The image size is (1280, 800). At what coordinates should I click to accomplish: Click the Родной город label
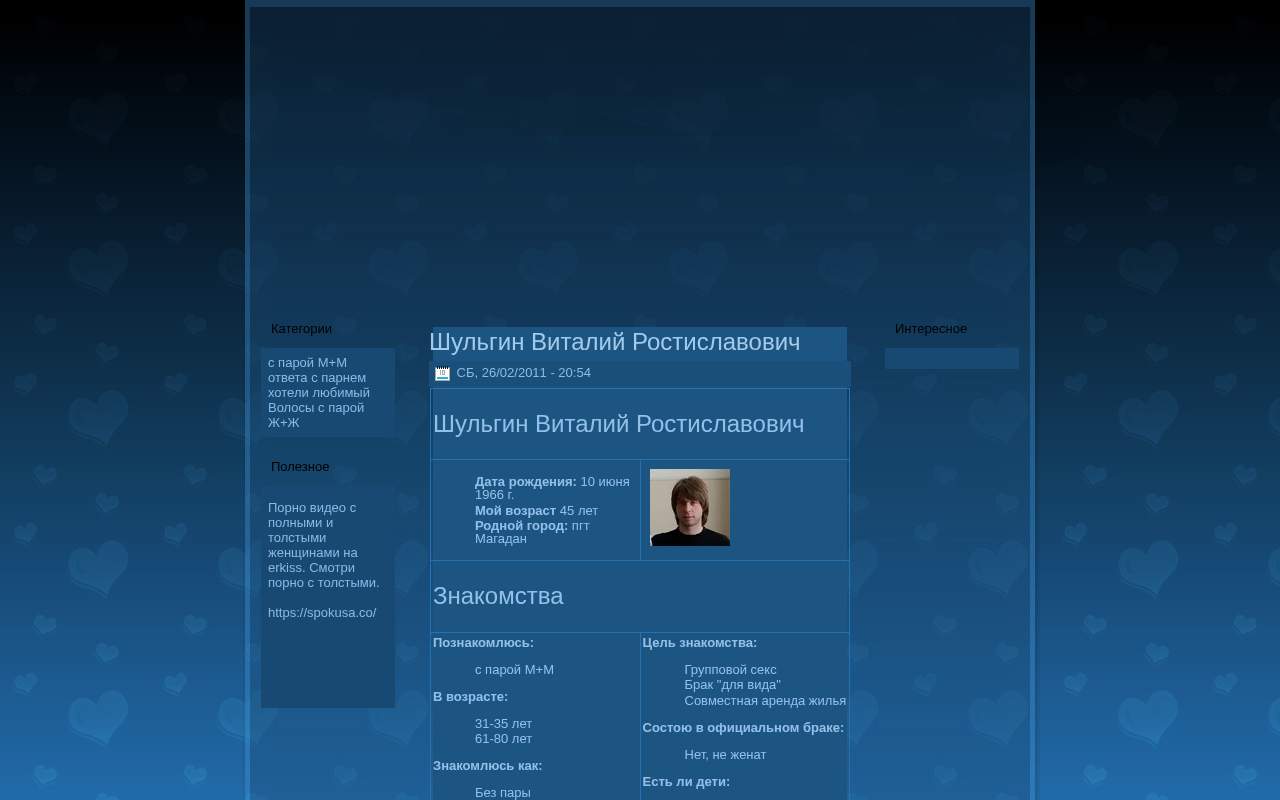click(x=522, y=526)
